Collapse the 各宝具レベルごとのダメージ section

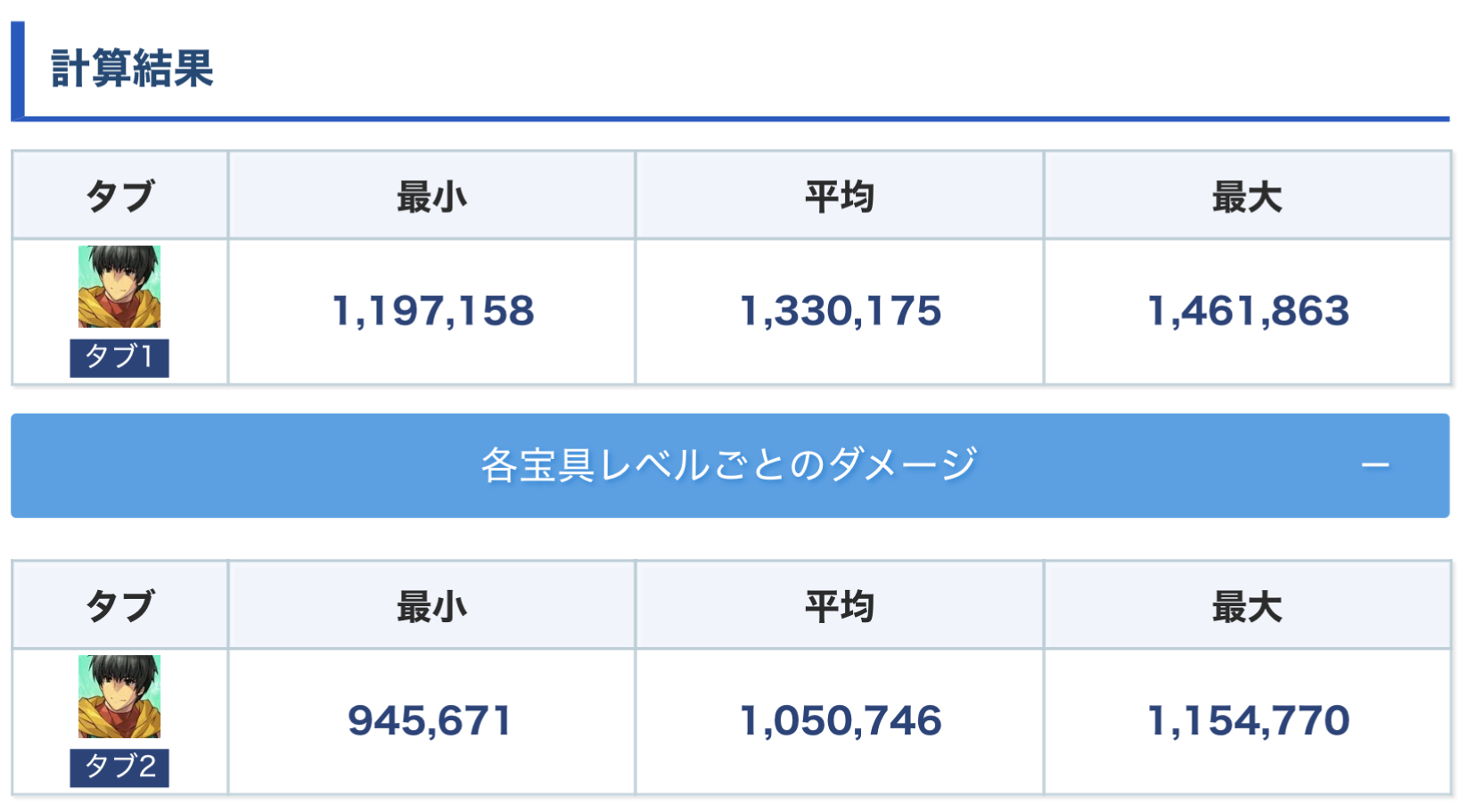coord(729,465)
